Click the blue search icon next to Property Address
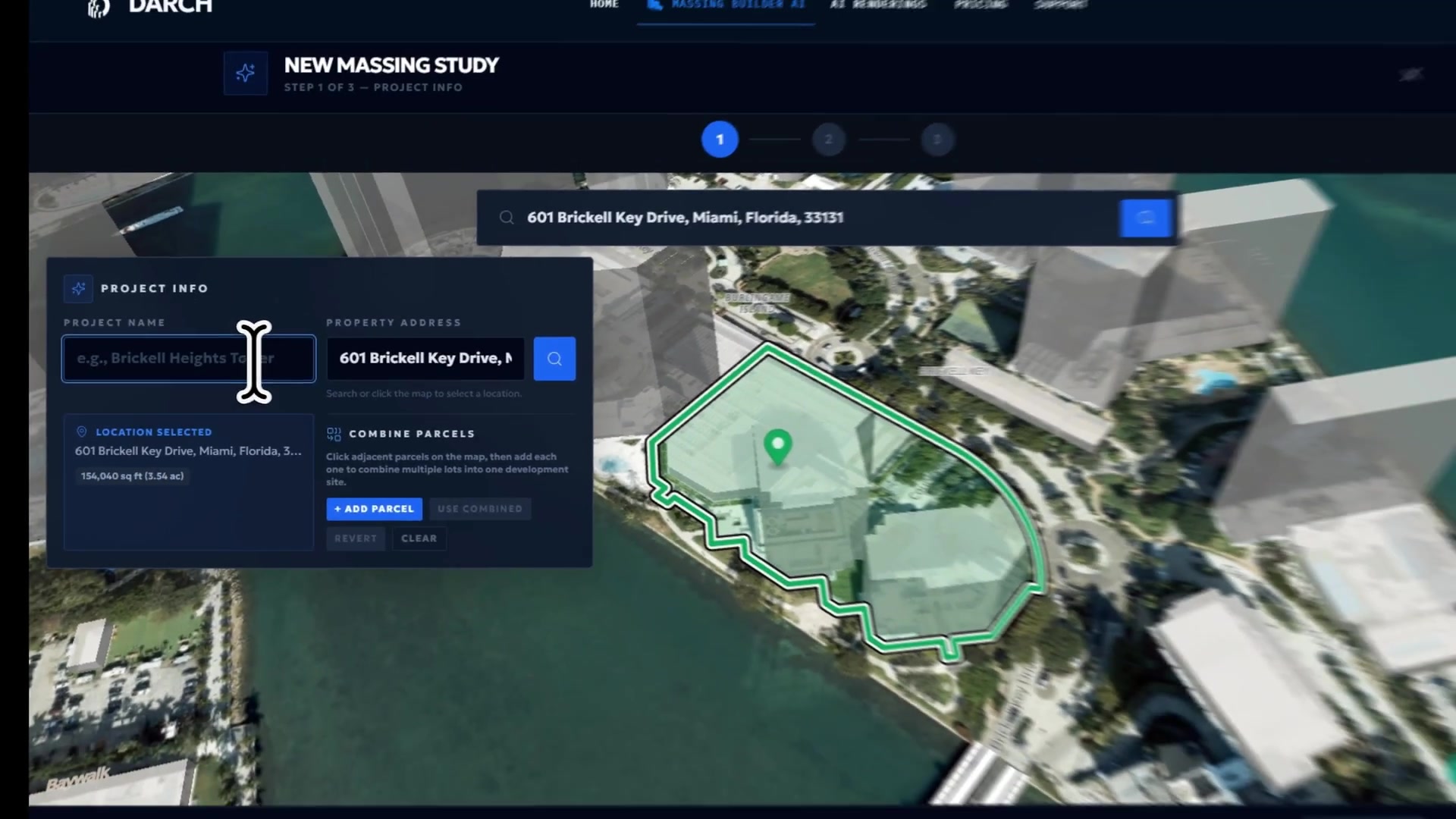The image size is (1456, 819). coord(554,359)
